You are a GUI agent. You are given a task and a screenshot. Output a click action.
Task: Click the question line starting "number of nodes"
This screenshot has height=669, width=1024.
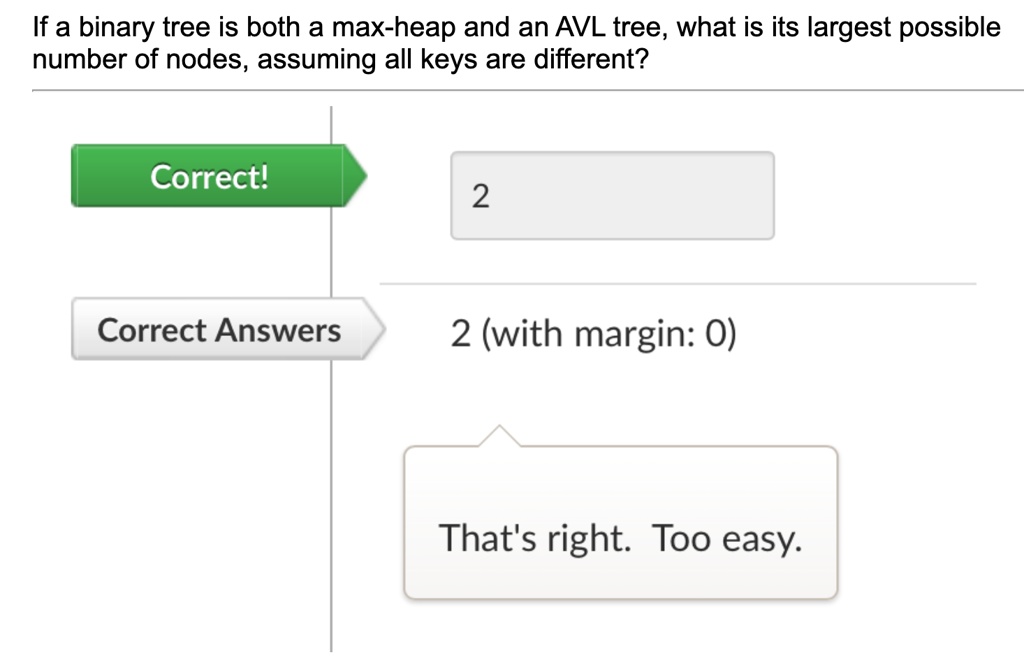click(340, 59)
